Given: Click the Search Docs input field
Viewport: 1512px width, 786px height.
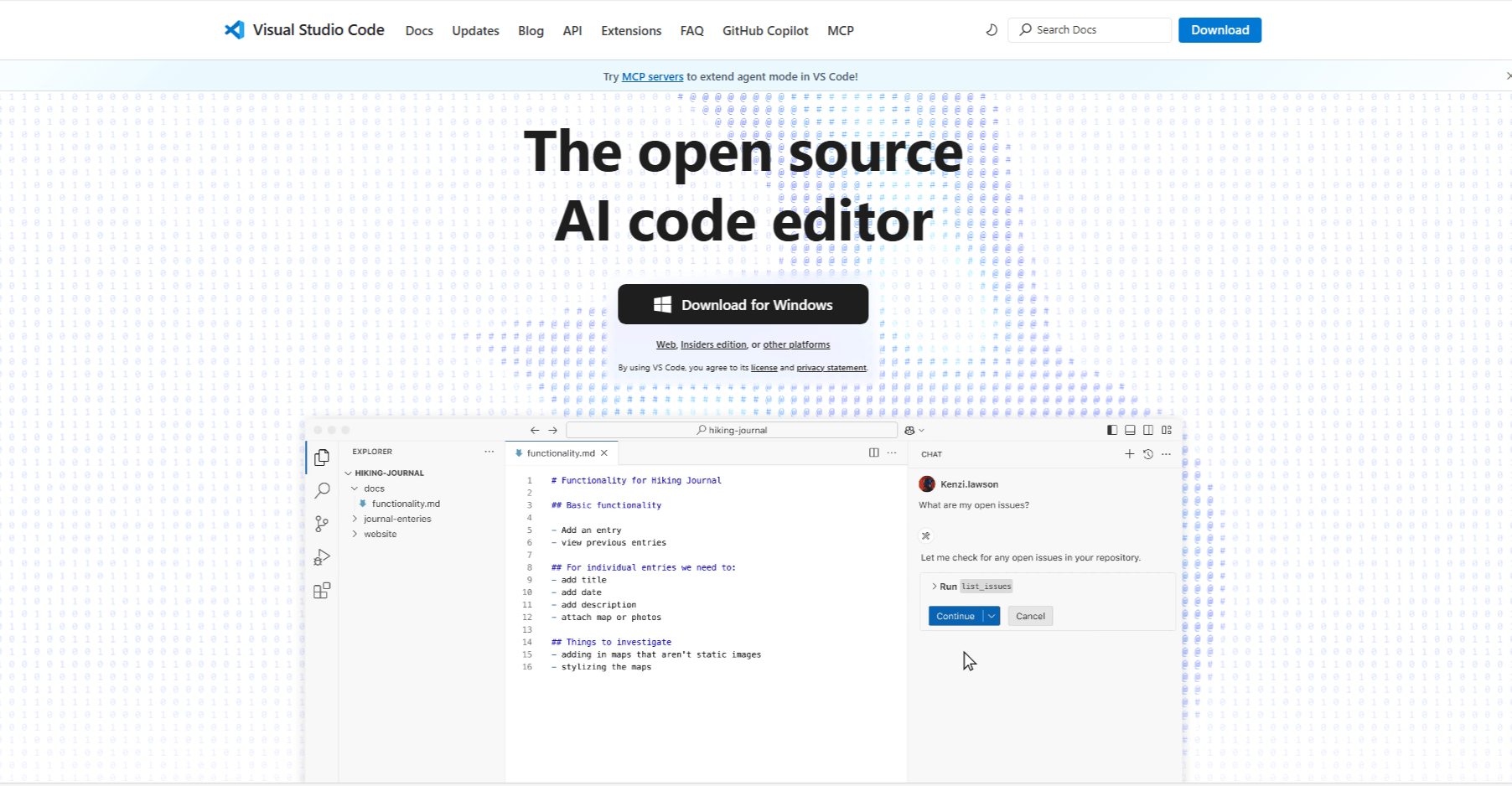Looking at the screenshot, I should [1090, 30].
